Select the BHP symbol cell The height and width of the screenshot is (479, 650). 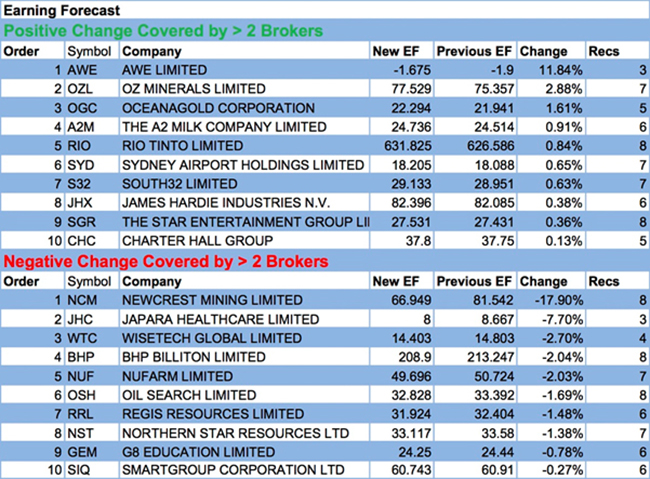point(82,357)
